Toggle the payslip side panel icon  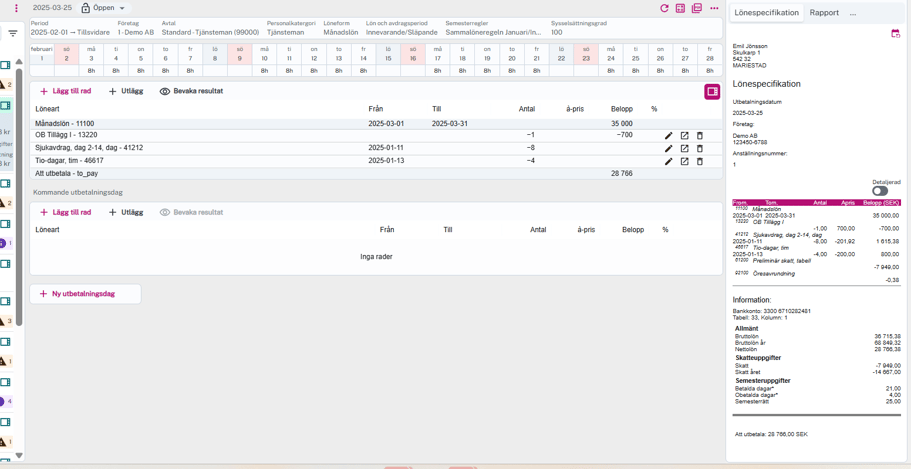click(712, 92)
